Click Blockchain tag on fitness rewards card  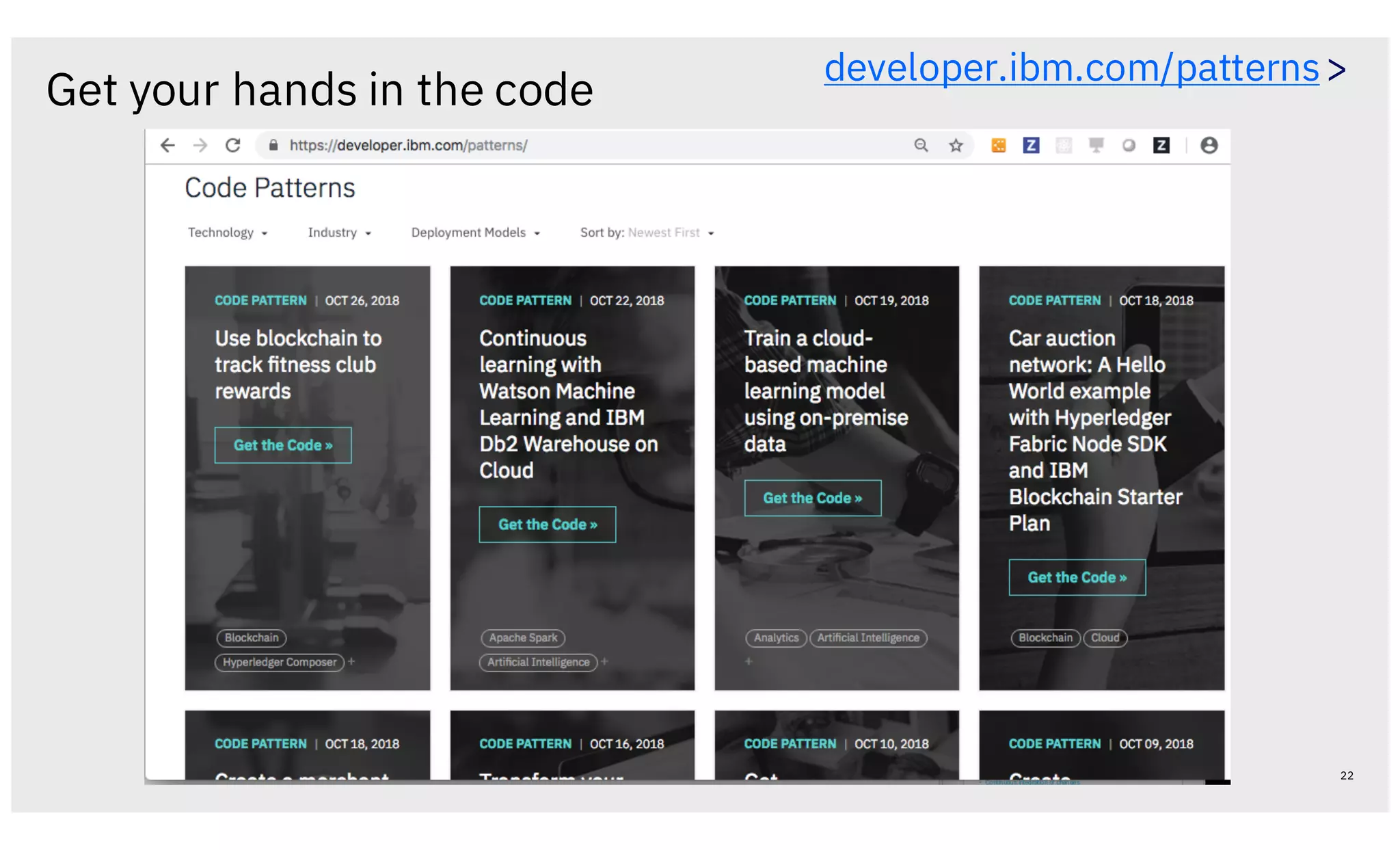[252, 637]
